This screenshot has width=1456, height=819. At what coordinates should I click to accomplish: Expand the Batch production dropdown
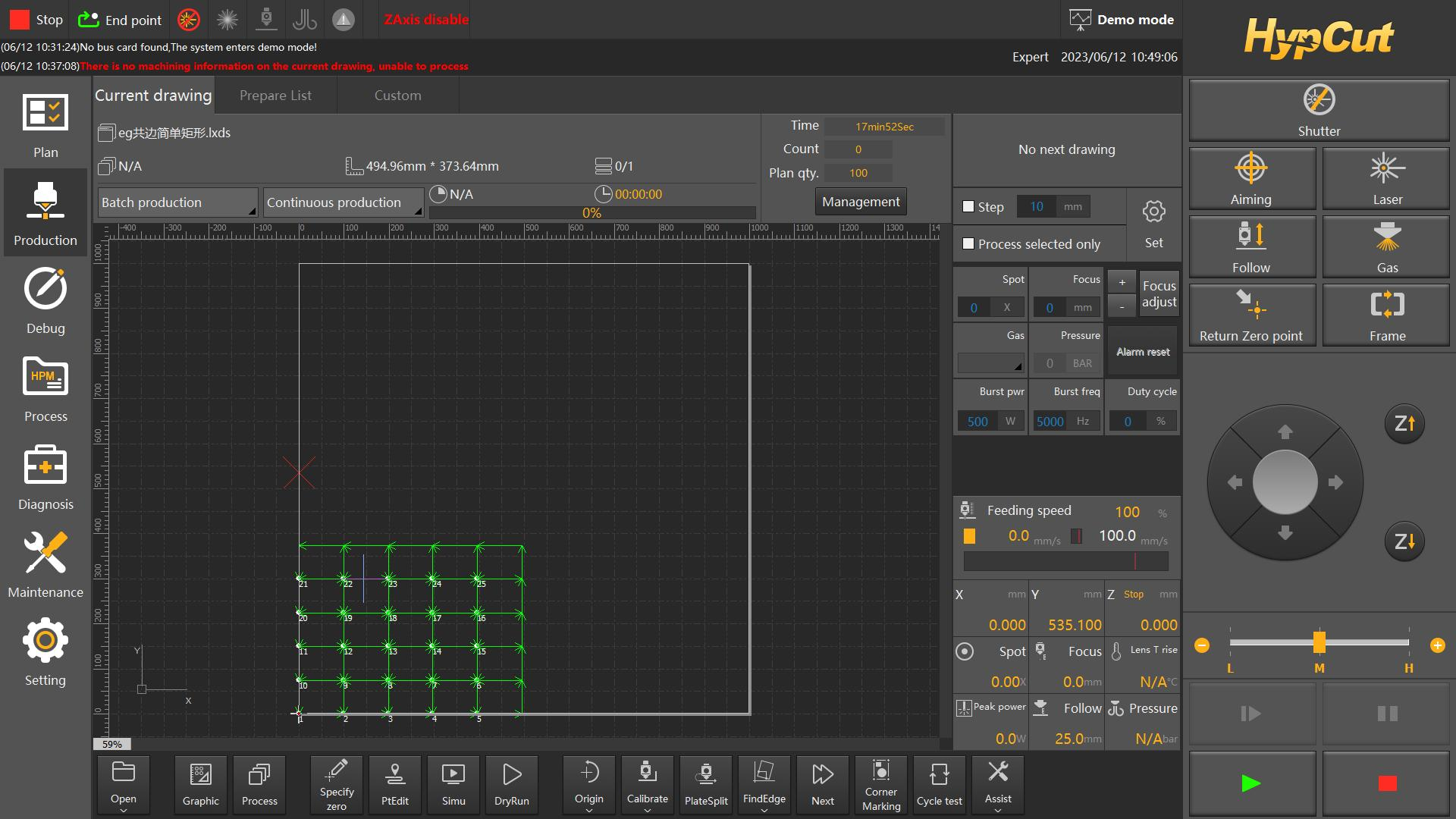(x=178, y=202)
